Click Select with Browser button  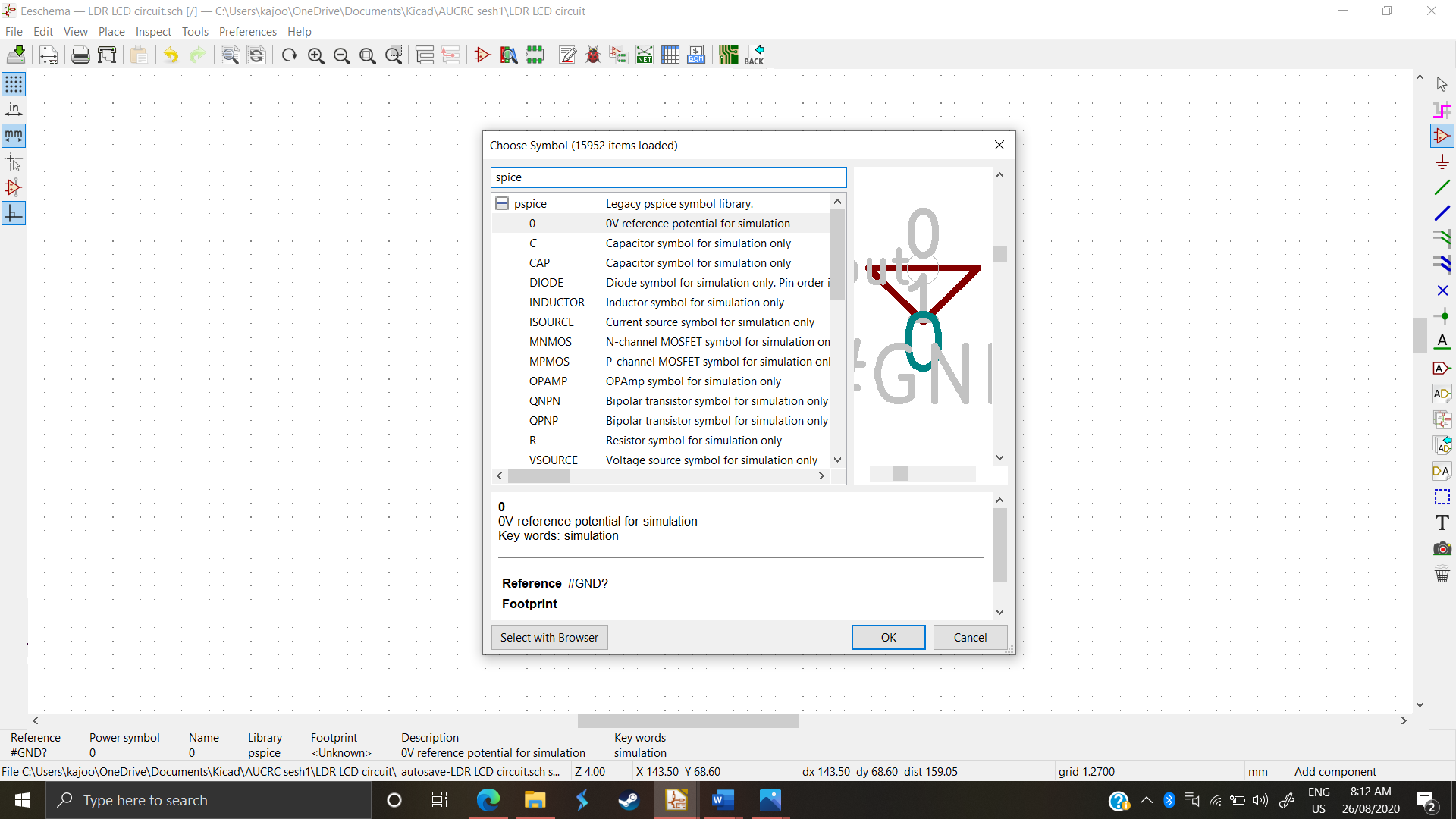[549, 637]
